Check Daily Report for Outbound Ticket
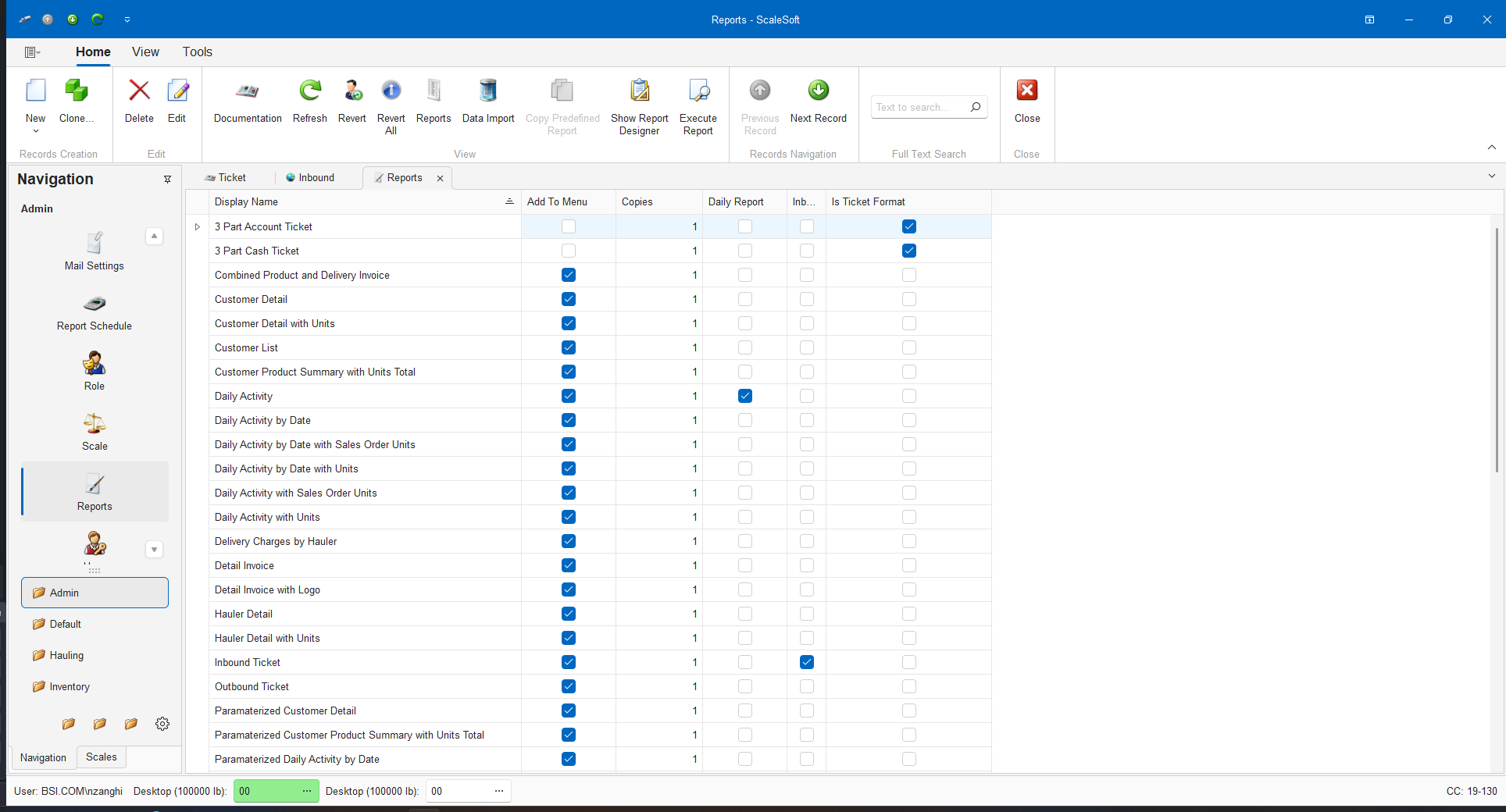Viewport: 1506px width, 812px height. (x=745, y=686)
